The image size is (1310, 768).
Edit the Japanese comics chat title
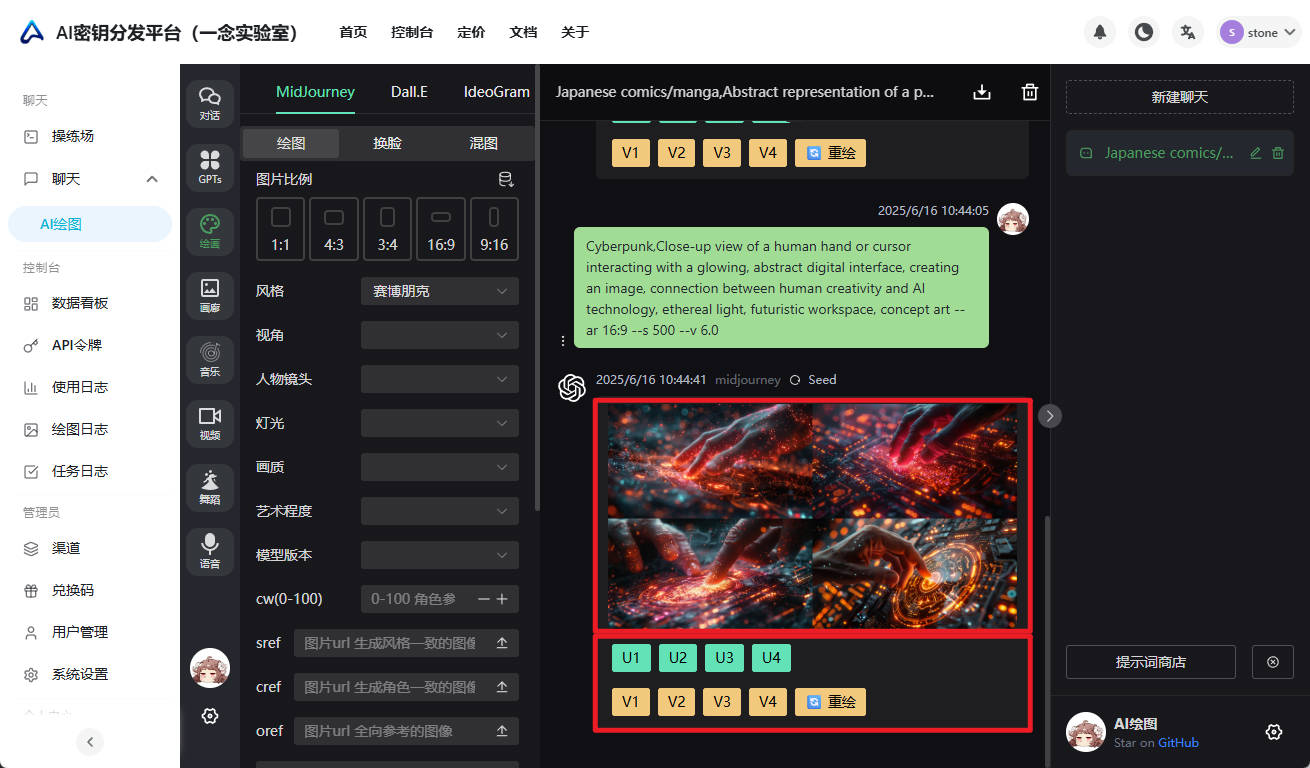1256,153
